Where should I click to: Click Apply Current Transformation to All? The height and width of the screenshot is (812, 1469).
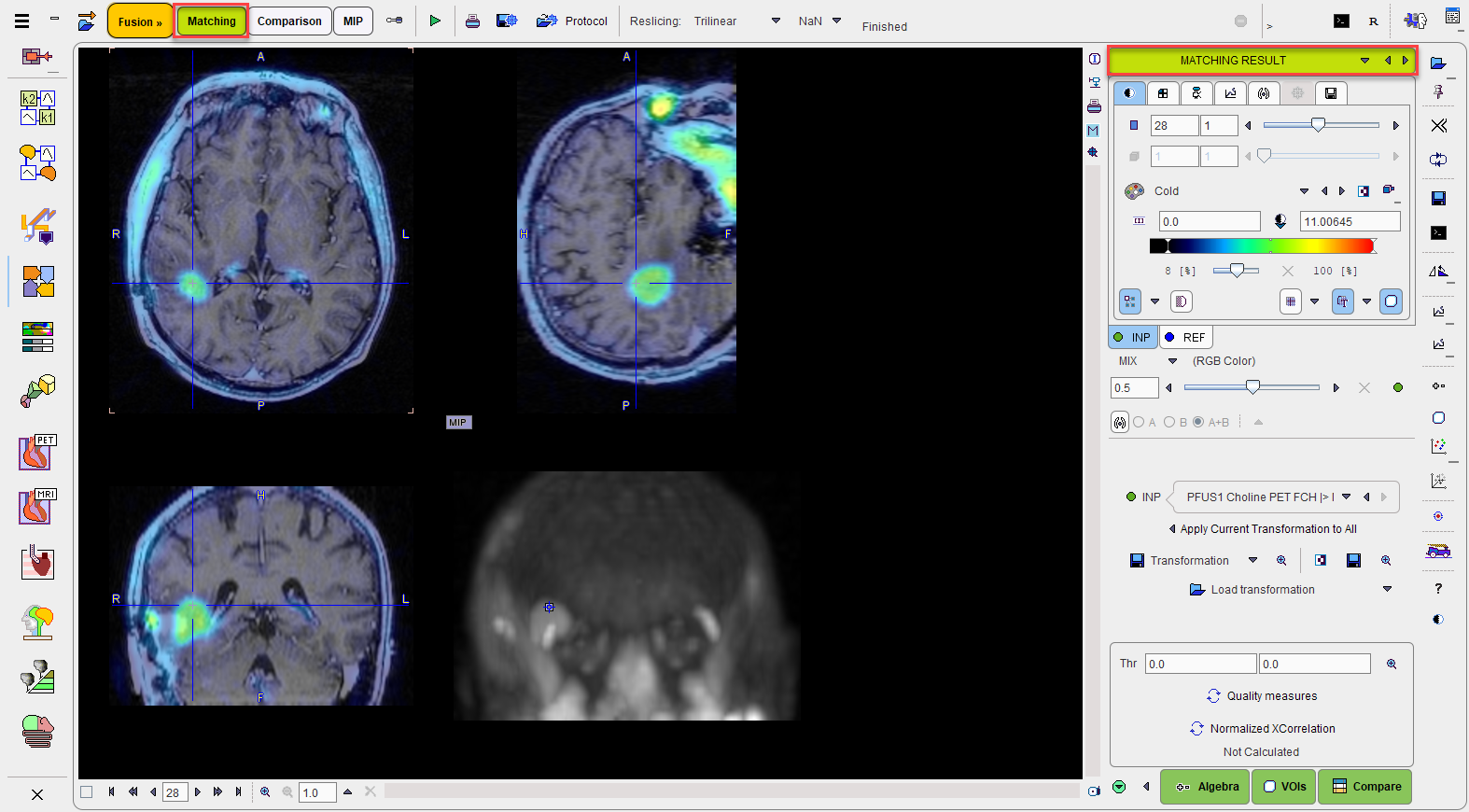[1267, 529]
